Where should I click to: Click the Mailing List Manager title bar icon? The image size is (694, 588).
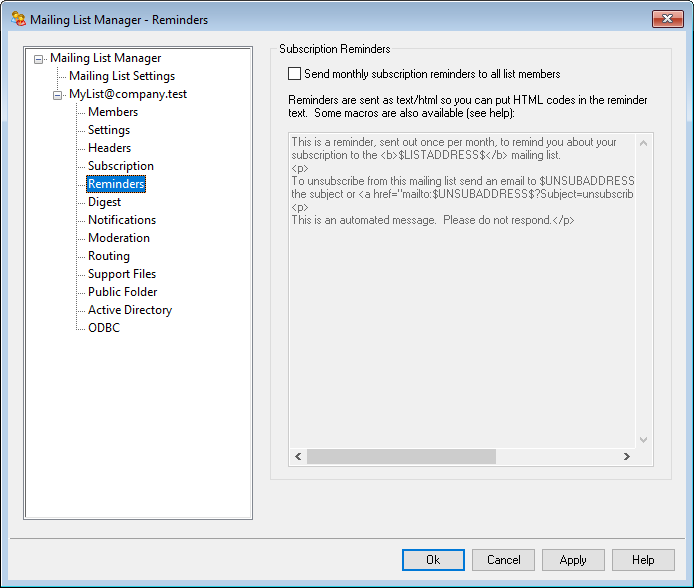[x=18, y=18]
